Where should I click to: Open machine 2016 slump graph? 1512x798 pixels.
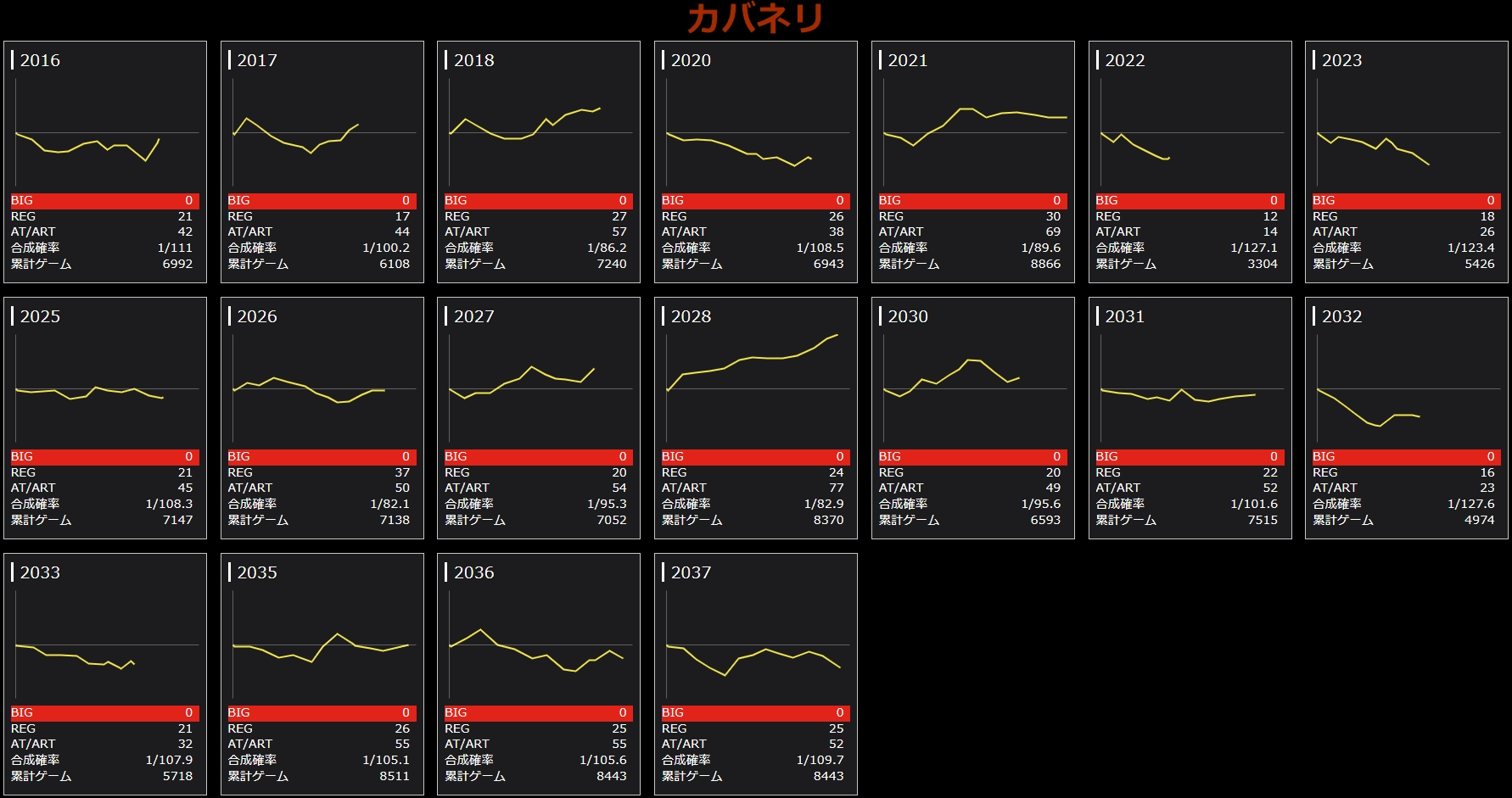click(107, 132)
